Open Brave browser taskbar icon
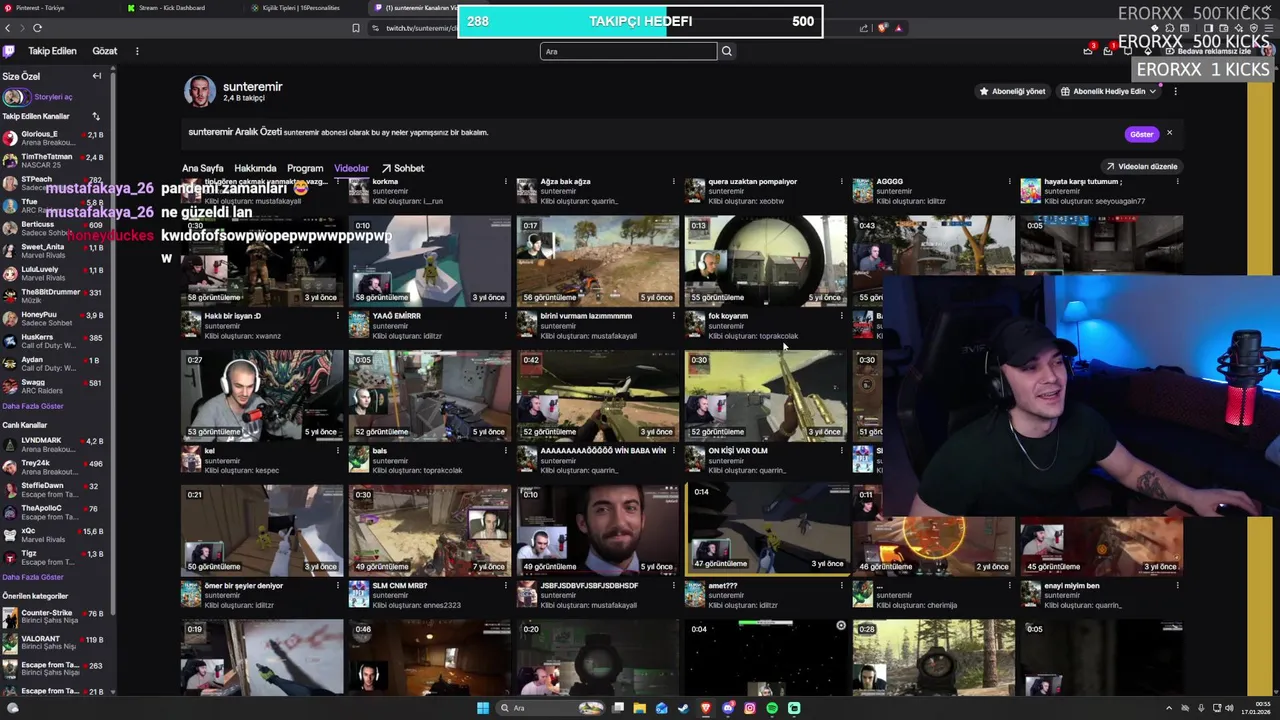The height and width of the screenshot is (720, 1280). point(706,708)
